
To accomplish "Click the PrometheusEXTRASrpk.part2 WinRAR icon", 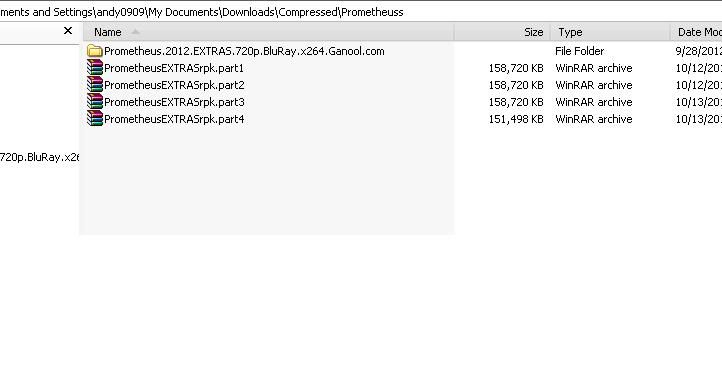I will tap(95, 85).
